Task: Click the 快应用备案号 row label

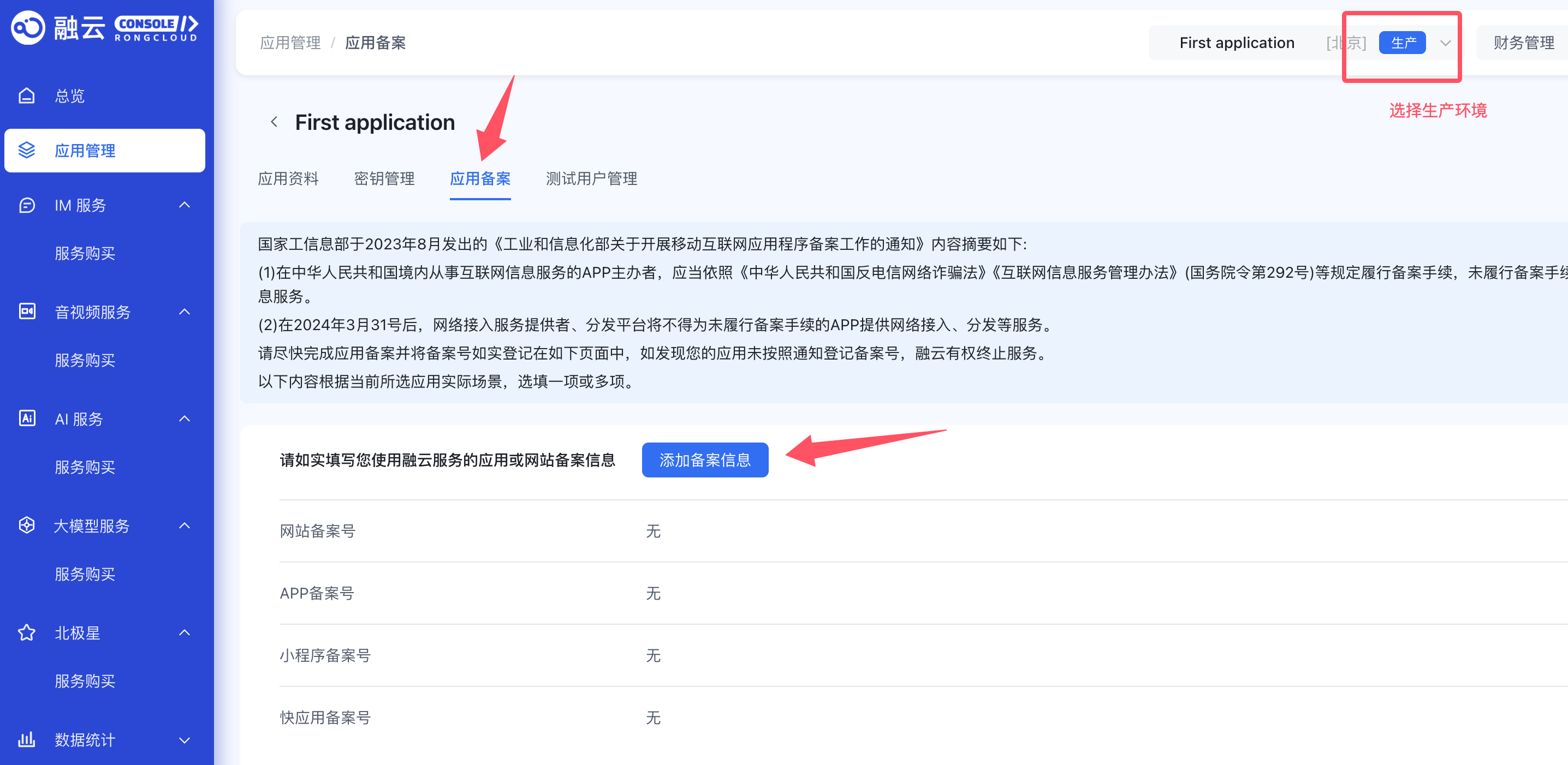Action: click(325, 718)
